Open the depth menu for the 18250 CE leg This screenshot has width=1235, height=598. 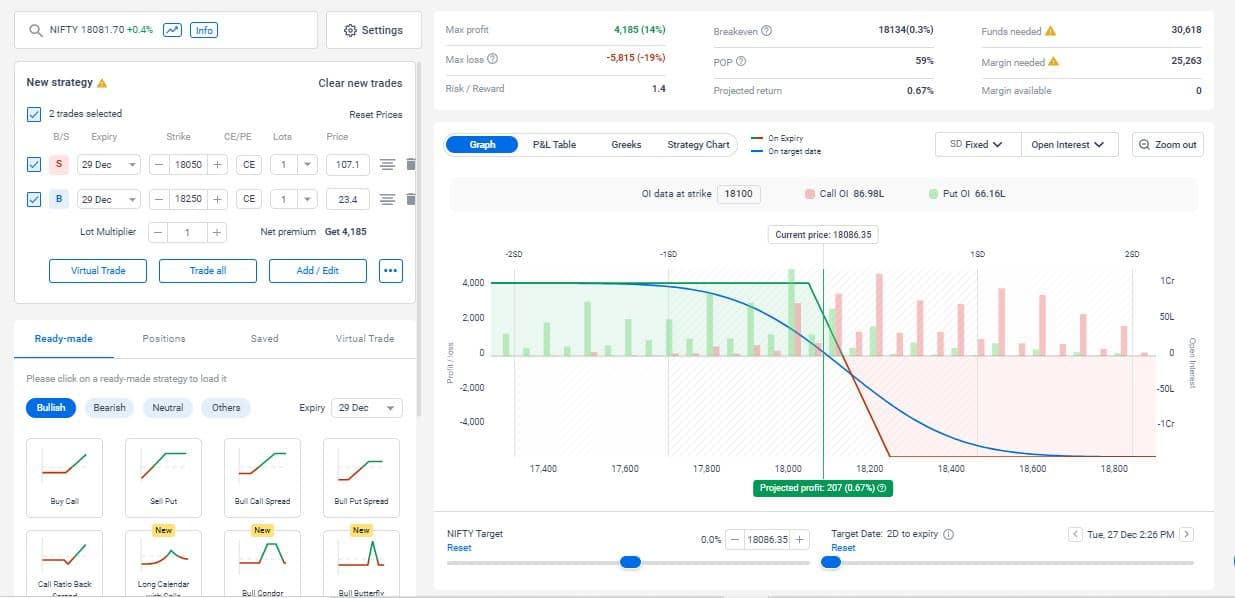387,199
